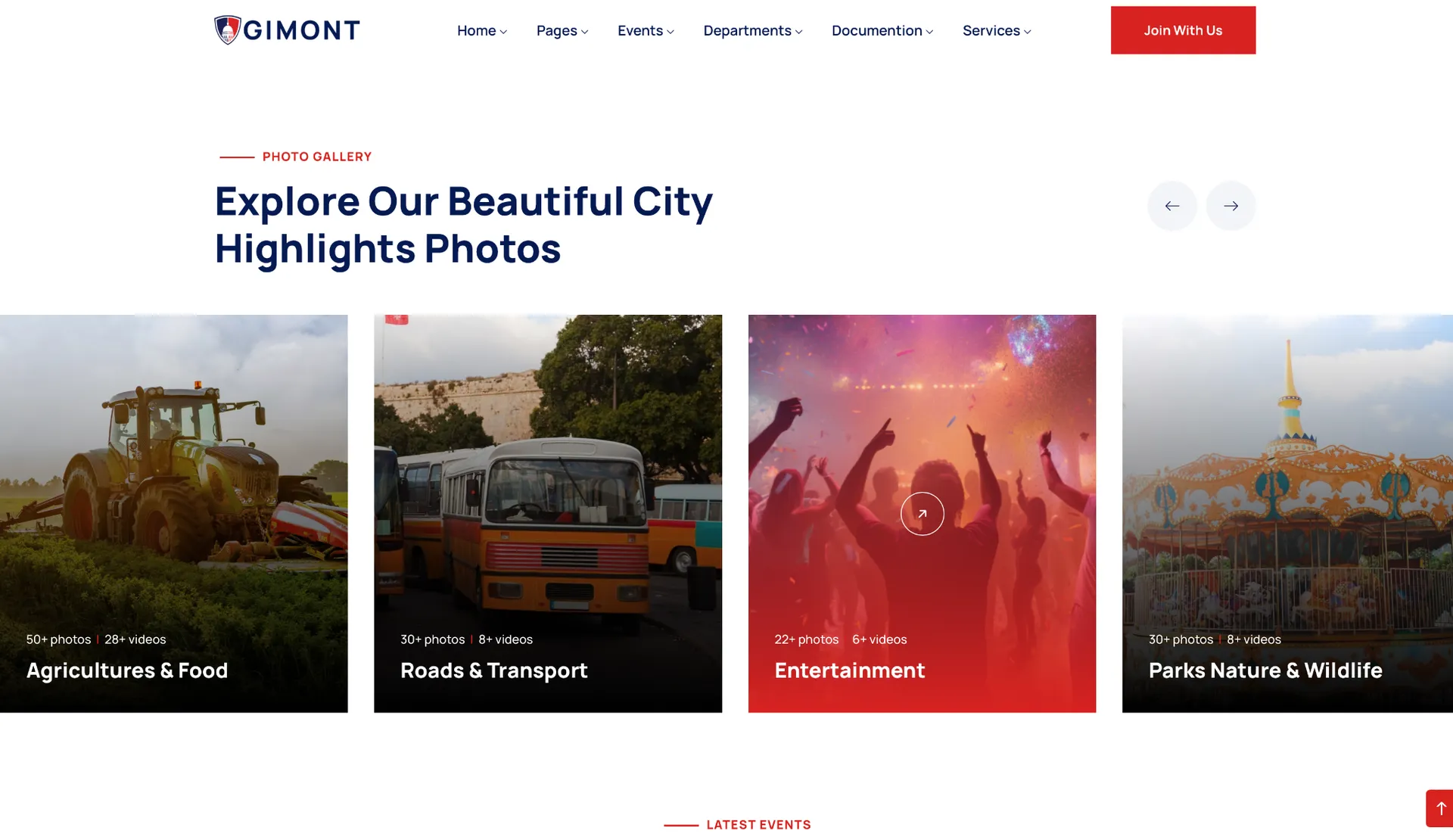The height and width of the screenshot is (840, 1453).
Task: Open the Departments menu
Action: [x=752, y=30]
